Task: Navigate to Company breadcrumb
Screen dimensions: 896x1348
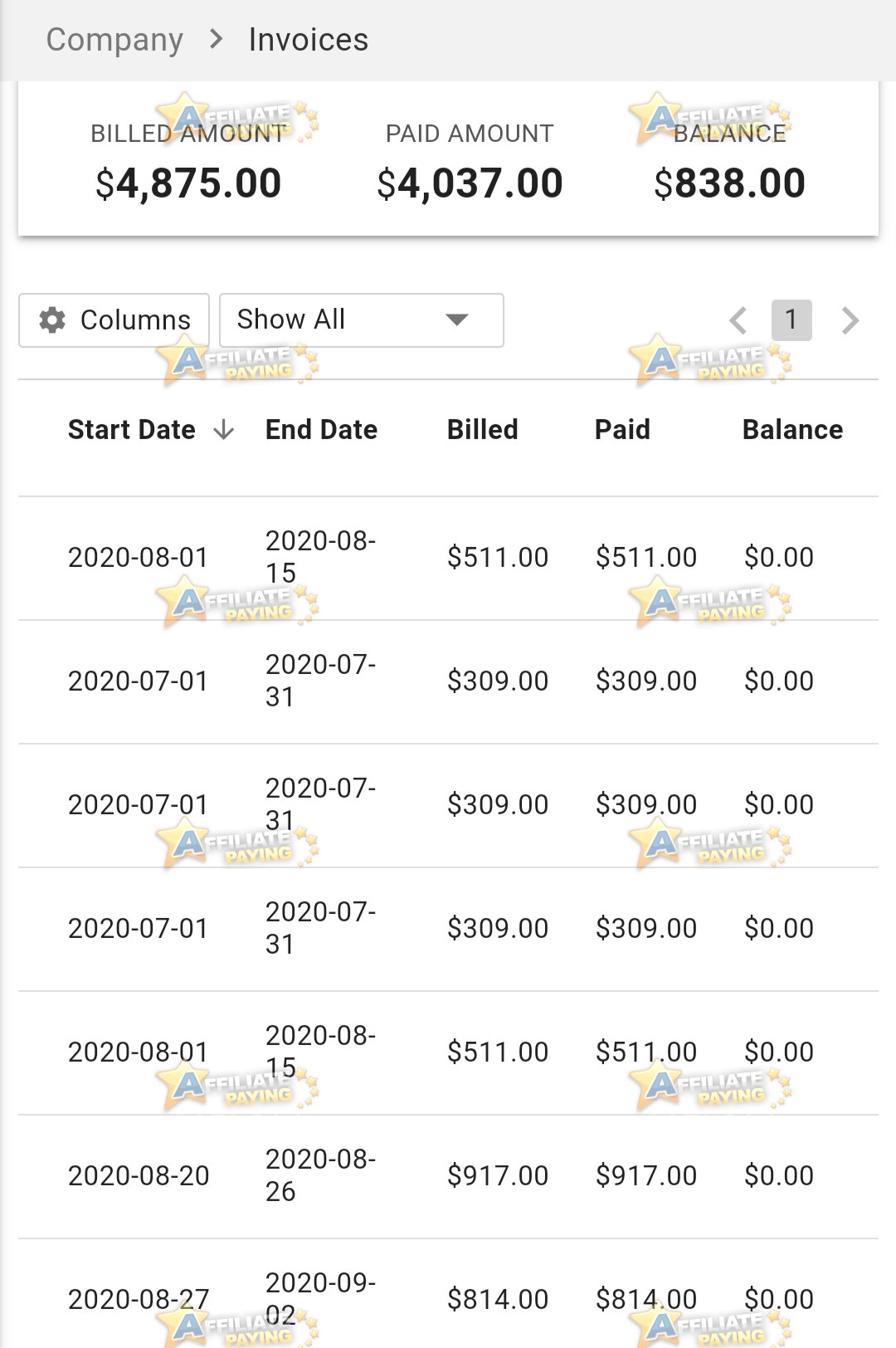Action: pyautogui.click(x=114, y=40)
